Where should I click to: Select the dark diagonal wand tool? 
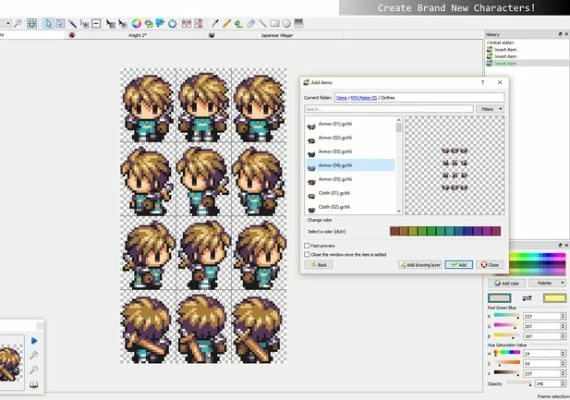point(73,24)
